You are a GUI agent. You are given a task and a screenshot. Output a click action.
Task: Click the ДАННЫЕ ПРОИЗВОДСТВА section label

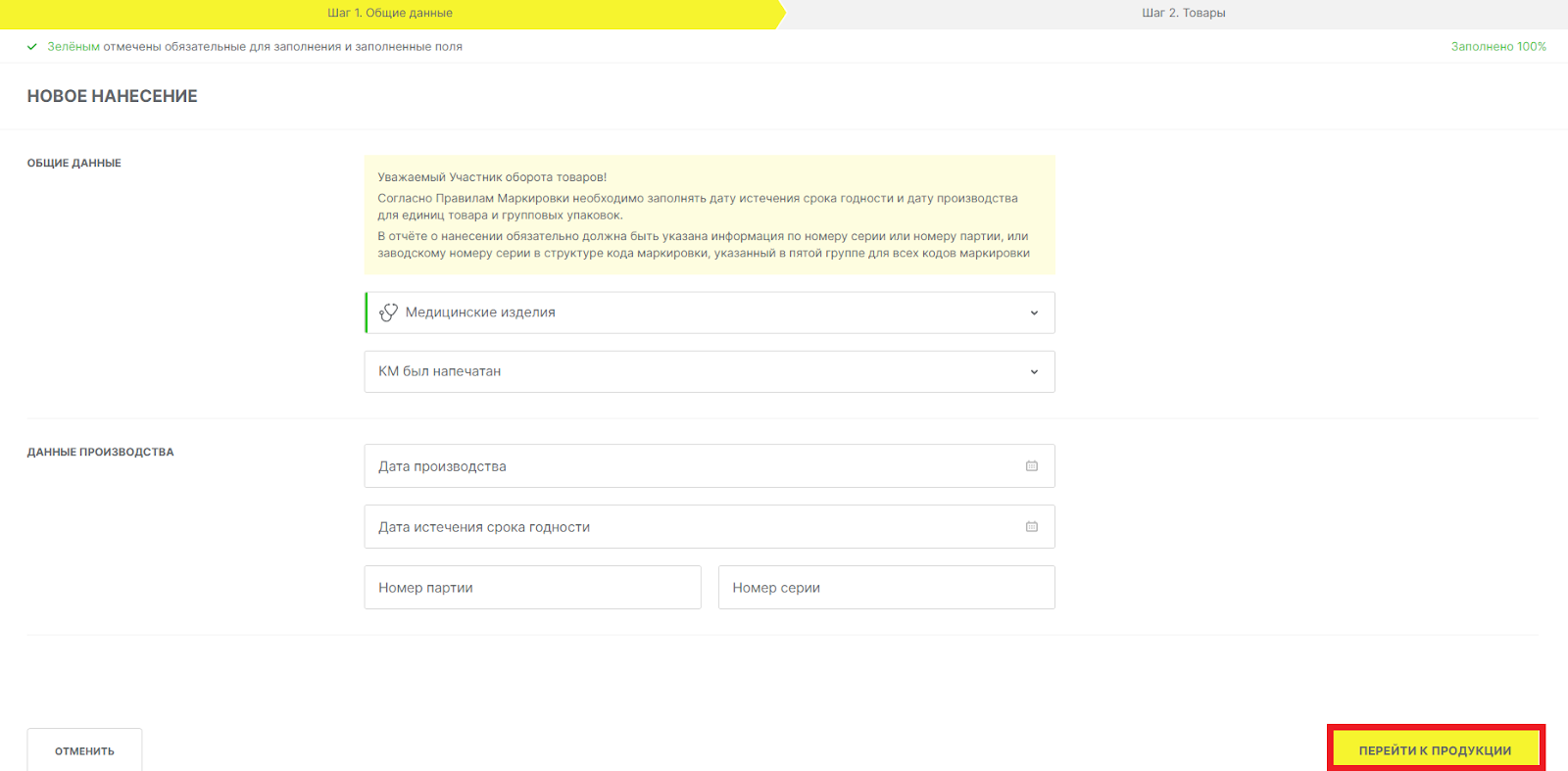pyautogui.click(x=100, y=452)
